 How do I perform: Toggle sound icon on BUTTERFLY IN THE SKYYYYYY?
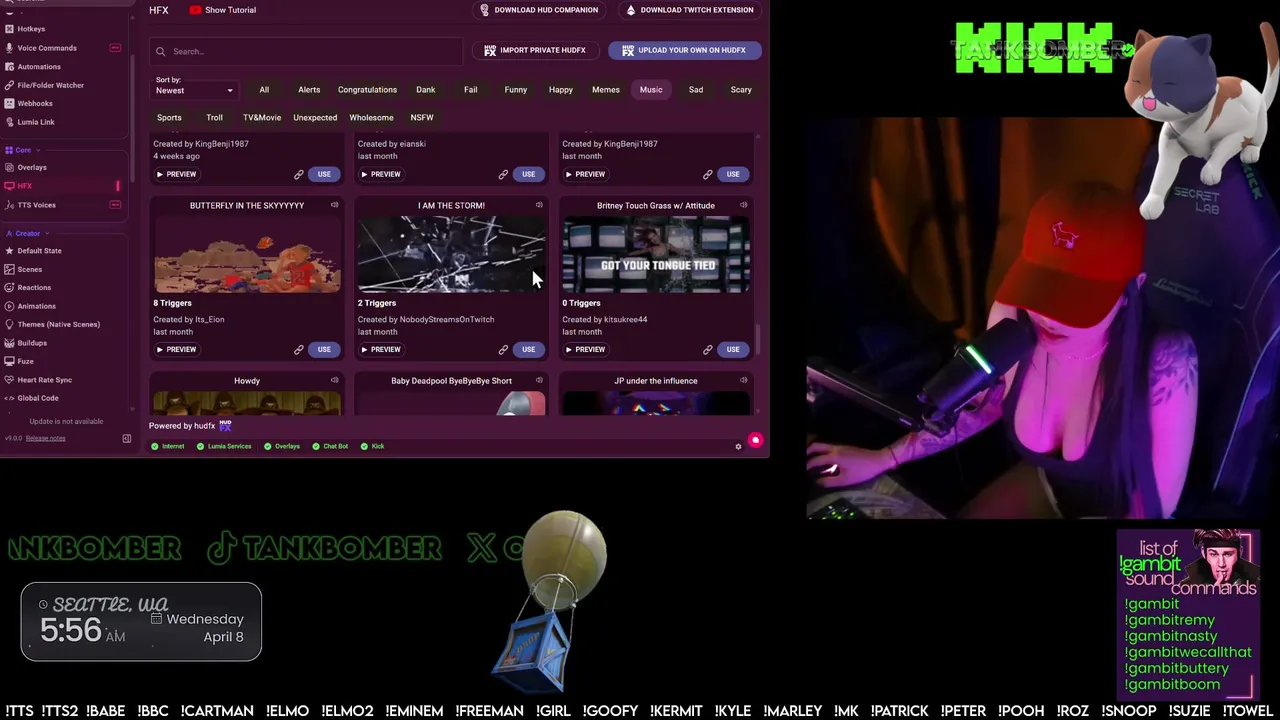click(334, 205)
